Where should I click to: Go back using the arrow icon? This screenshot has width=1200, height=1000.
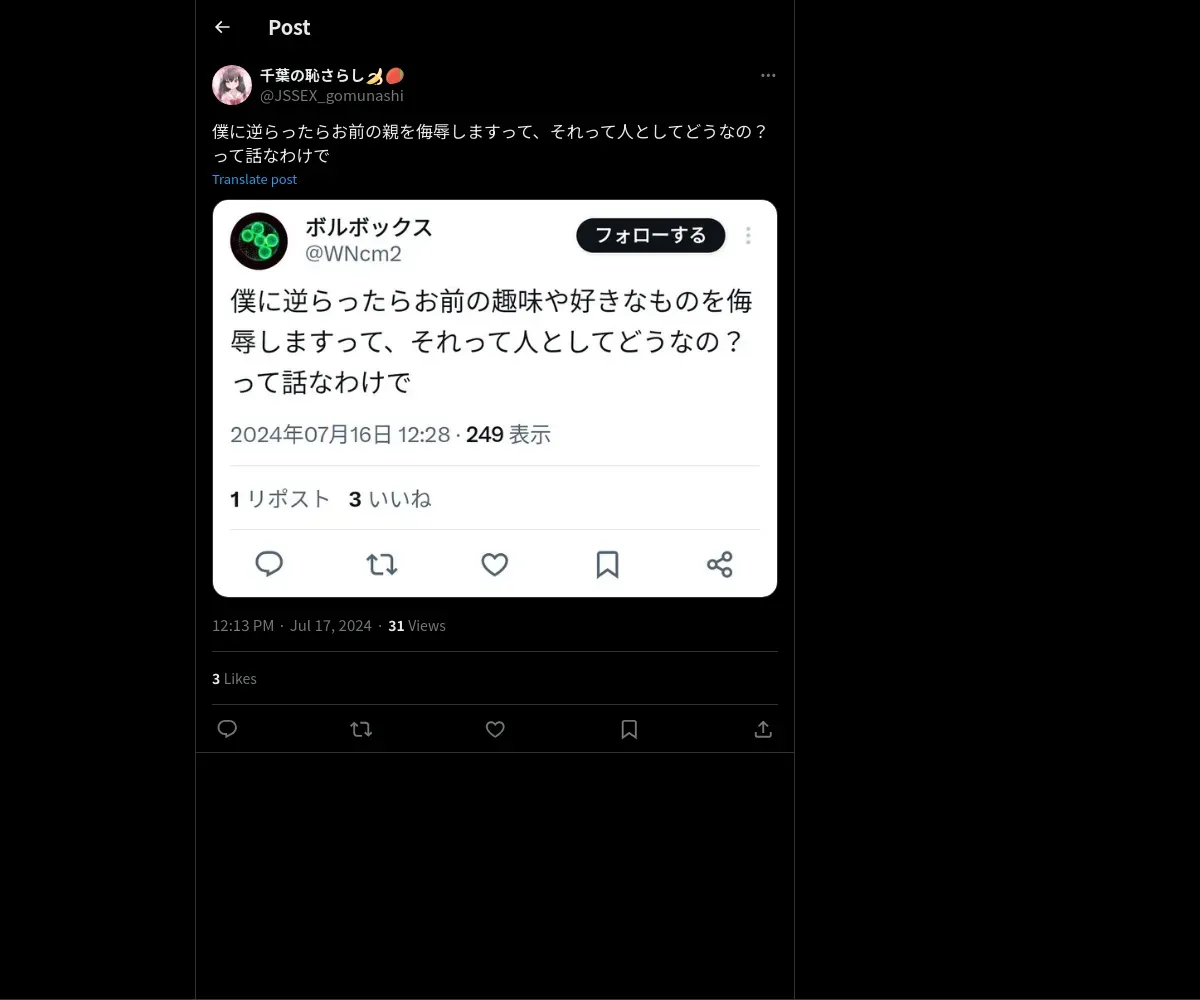point(222,27)
